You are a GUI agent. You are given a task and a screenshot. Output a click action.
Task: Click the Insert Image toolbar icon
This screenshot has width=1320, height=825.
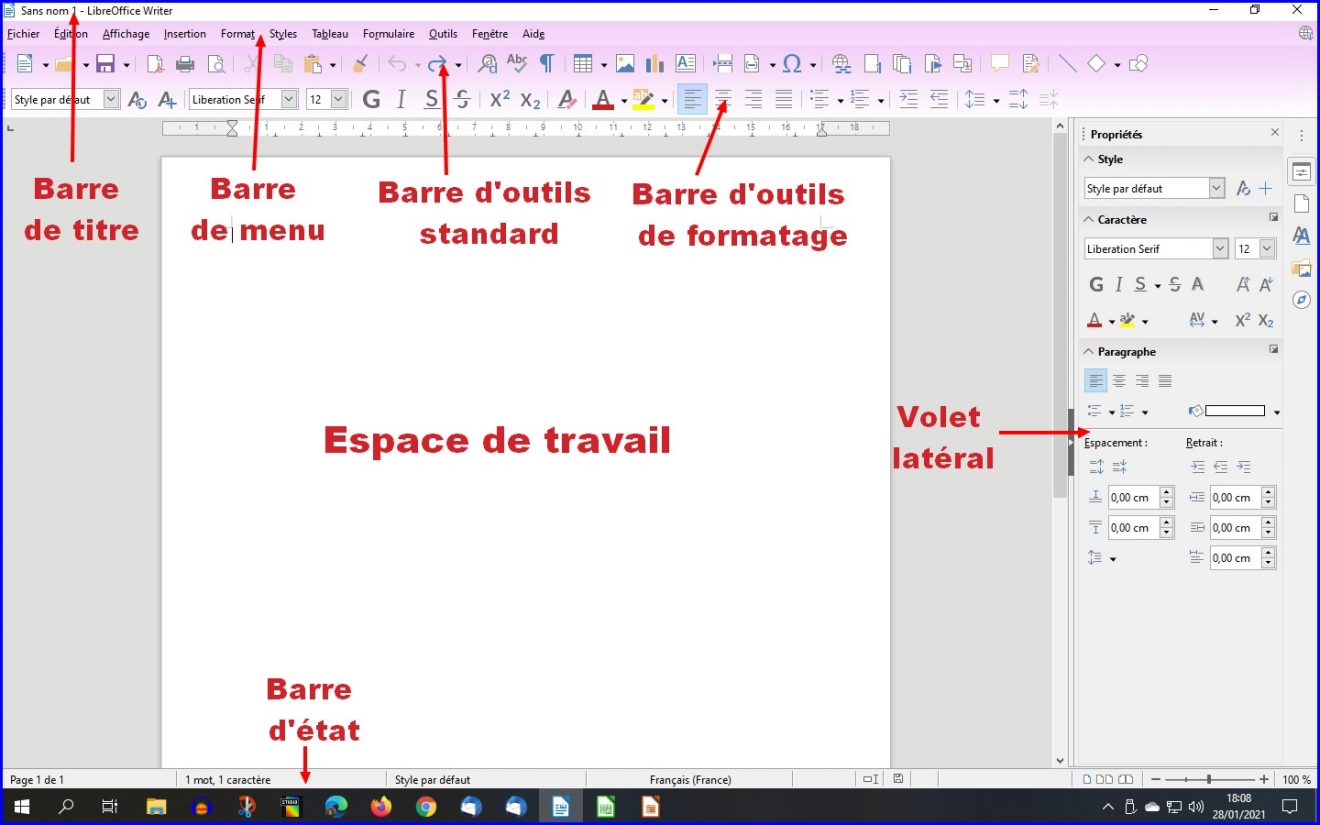coord(626,63)
